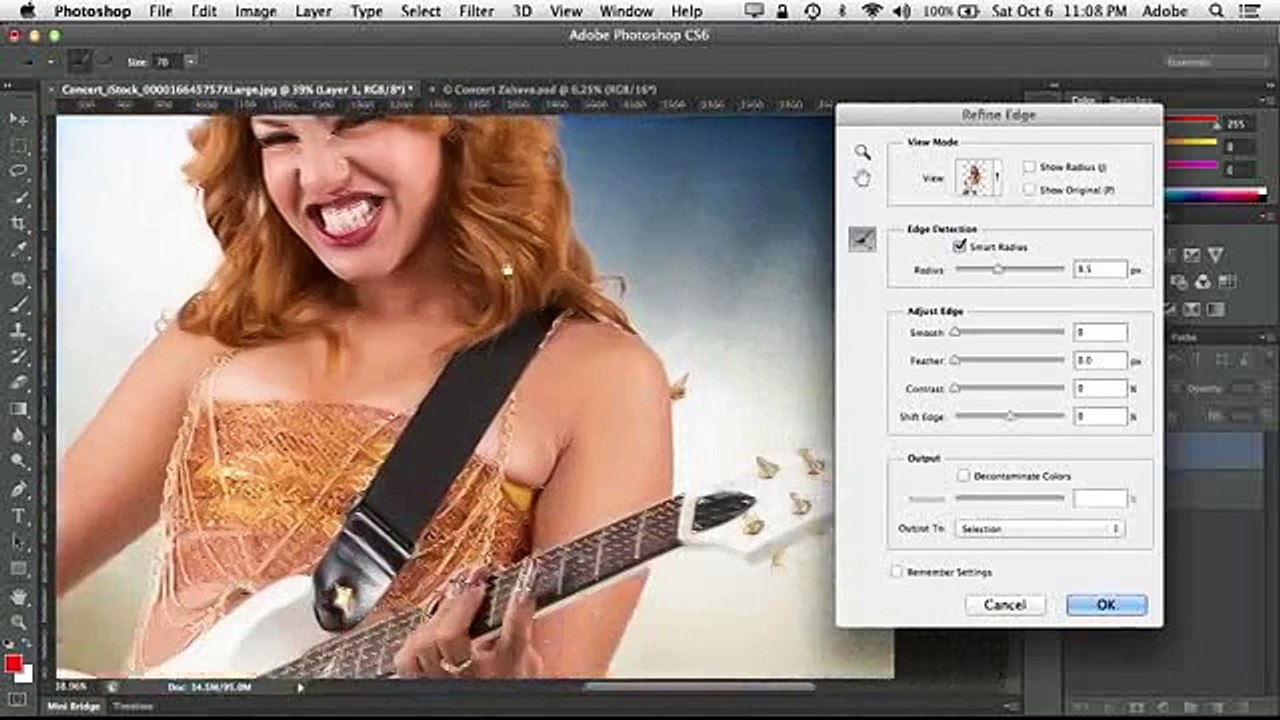Select the Path Selection tool
The height and width of the screenshot is (720, 1280).
pyautogui.click(x=18, y=542)
